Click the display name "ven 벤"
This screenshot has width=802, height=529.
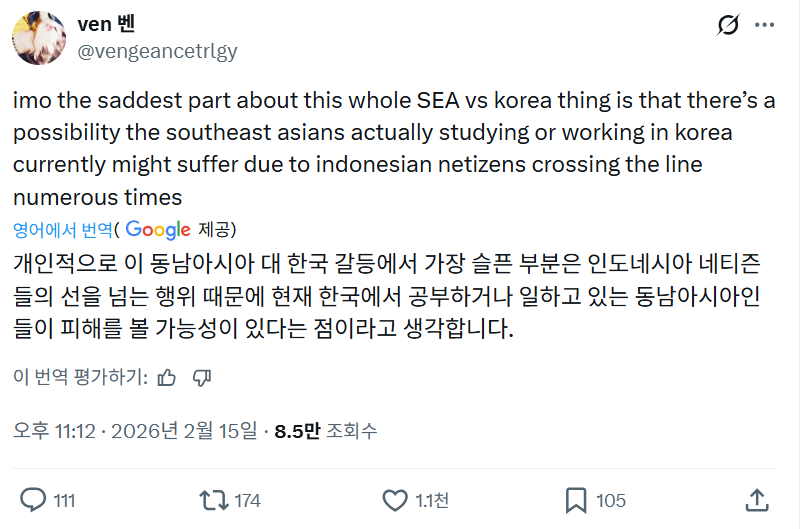point(112,26)
